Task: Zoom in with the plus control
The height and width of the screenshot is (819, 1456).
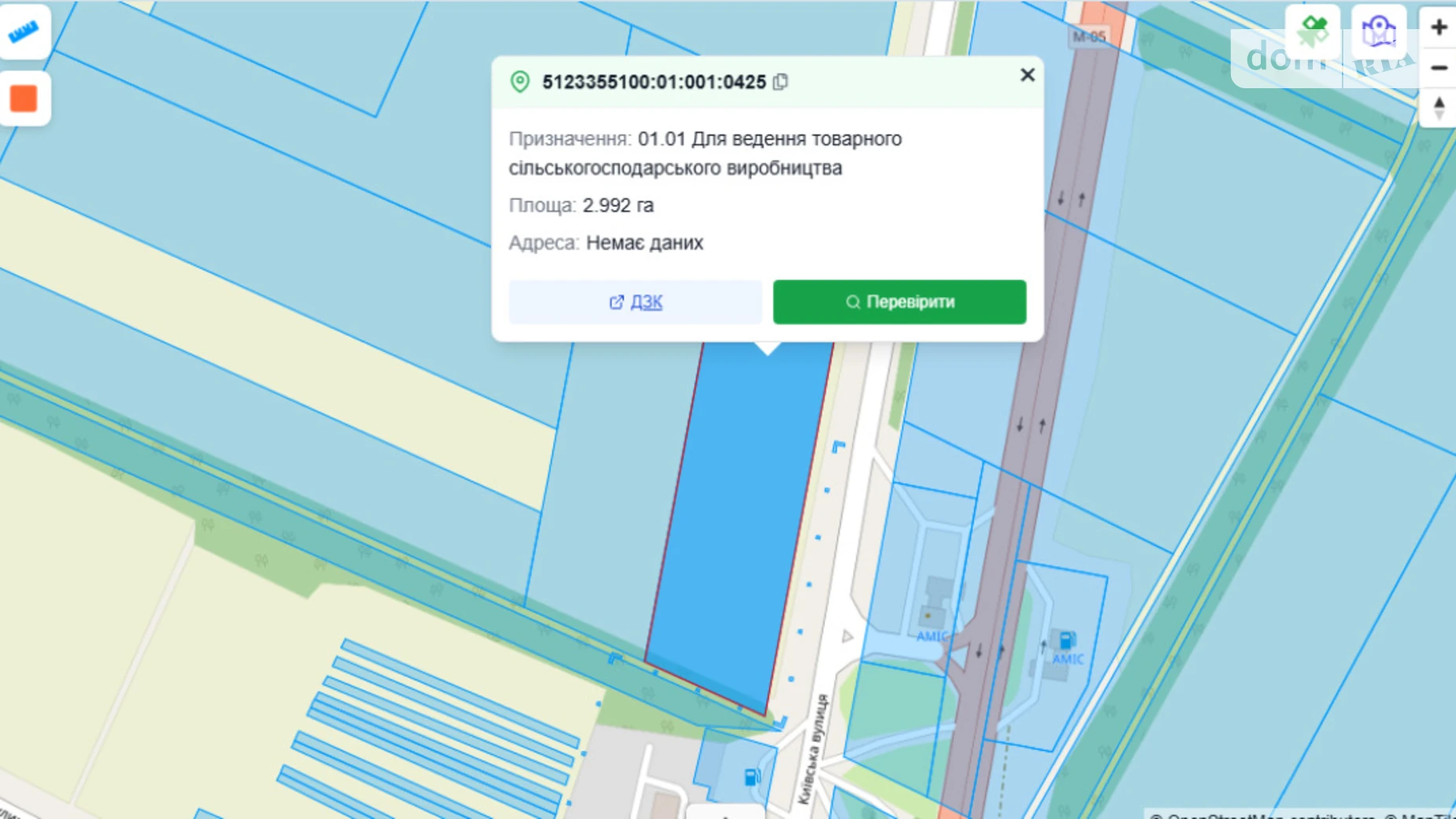Action: [x=1440, y=27]
